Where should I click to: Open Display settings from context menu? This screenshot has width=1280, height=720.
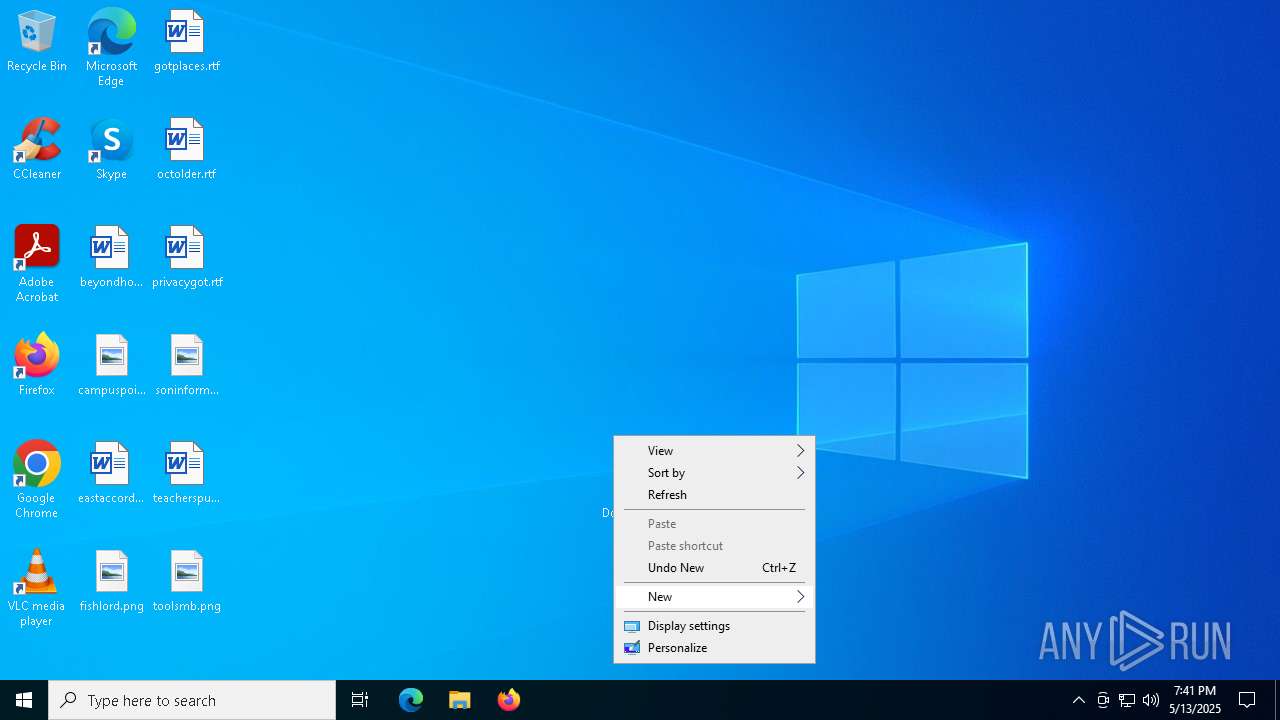(x=714, y=626)
